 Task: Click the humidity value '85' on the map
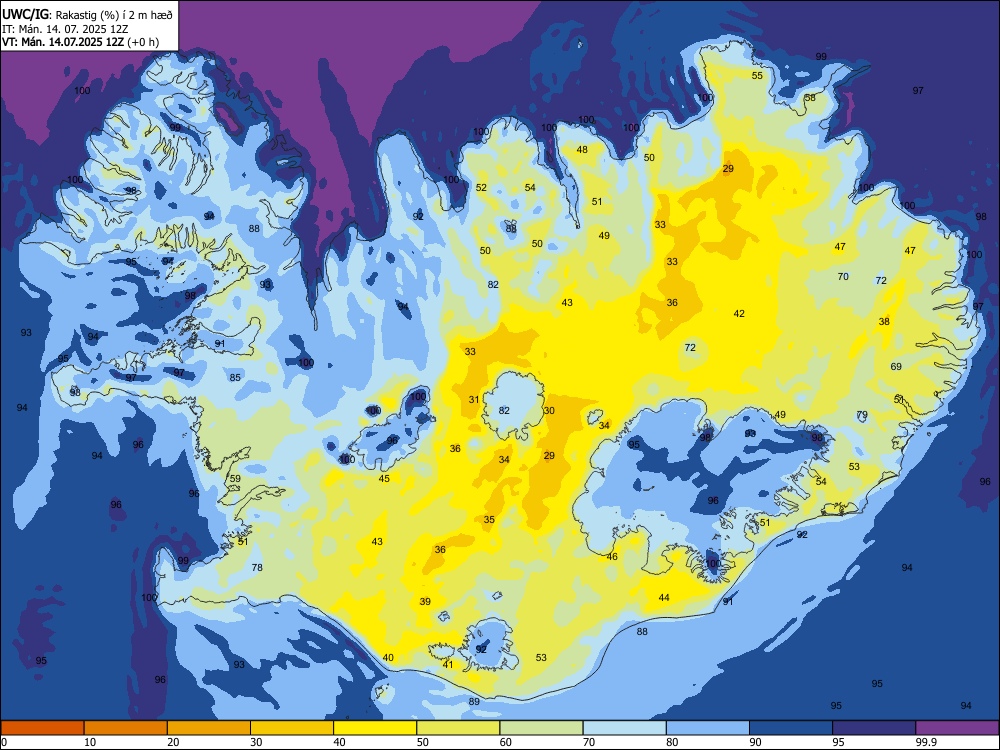pos(235,377)
